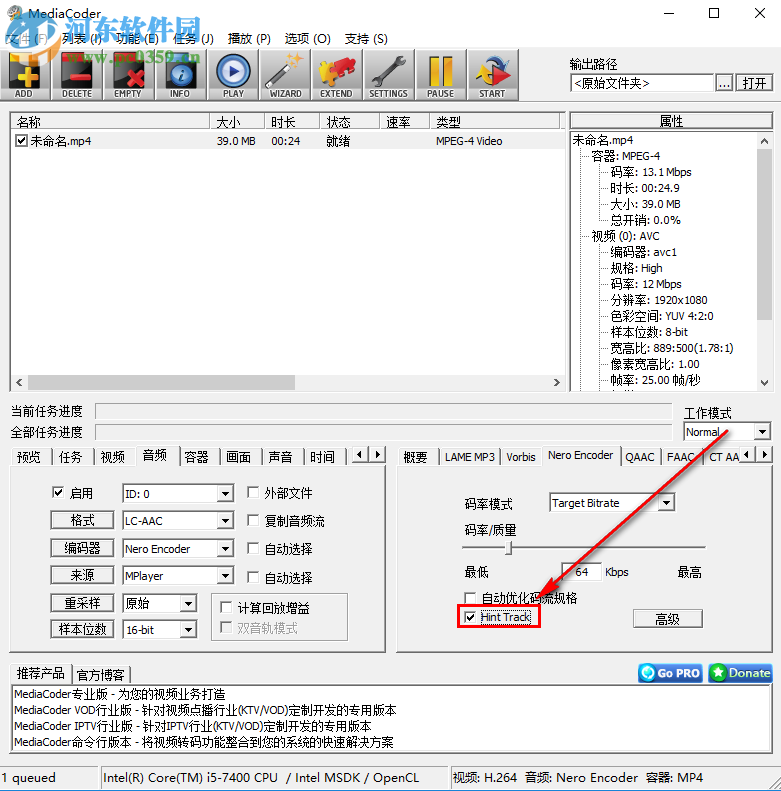Enable the 计算回放增益 checkbox
Image resolution: width=781 pixels, height=791 pixels.
point(227,607)
